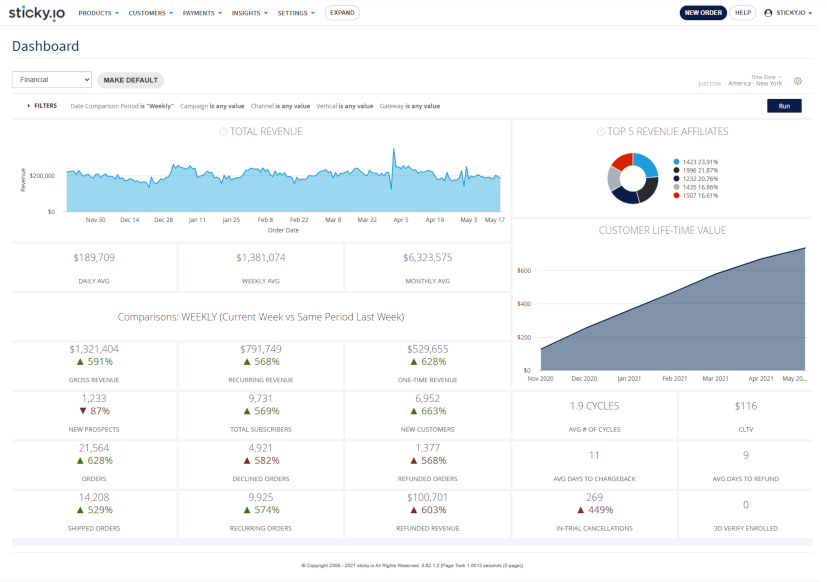The image size is (827, 582).
Task: Toggle affiliate 1996 legend entry
Action: [700, 170]
